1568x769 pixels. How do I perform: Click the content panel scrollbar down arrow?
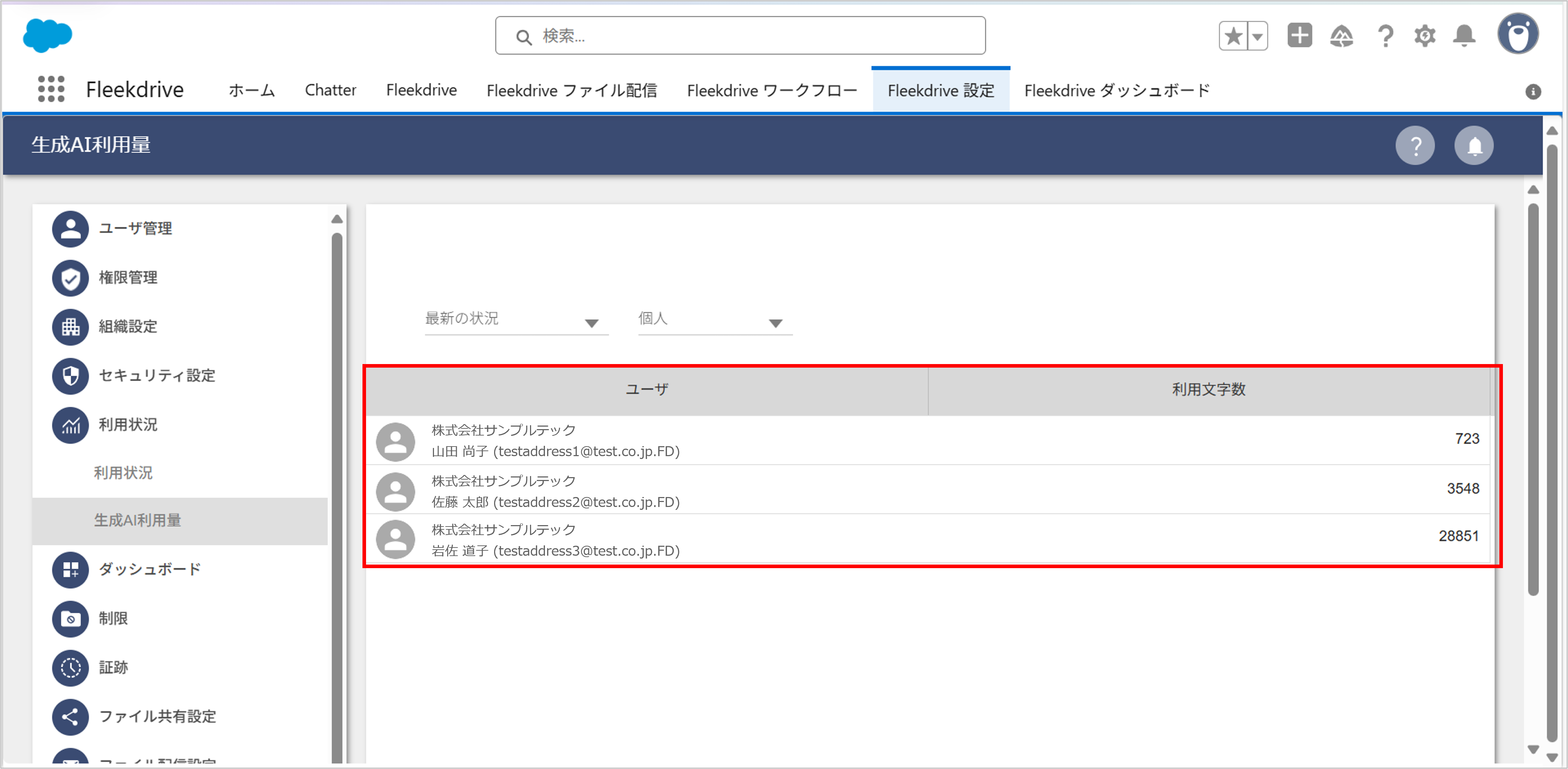coord(1533,749)
